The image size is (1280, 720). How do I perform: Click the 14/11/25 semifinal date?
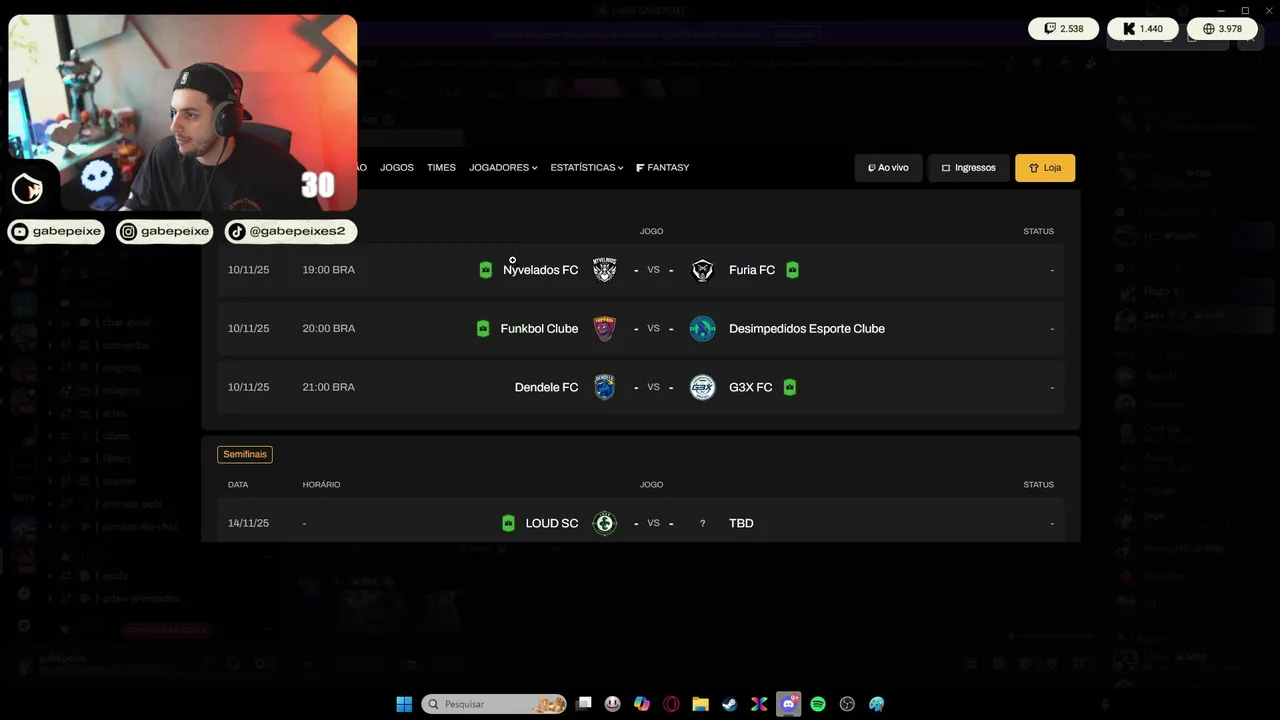pyautogui.click(x=248, y=523)
